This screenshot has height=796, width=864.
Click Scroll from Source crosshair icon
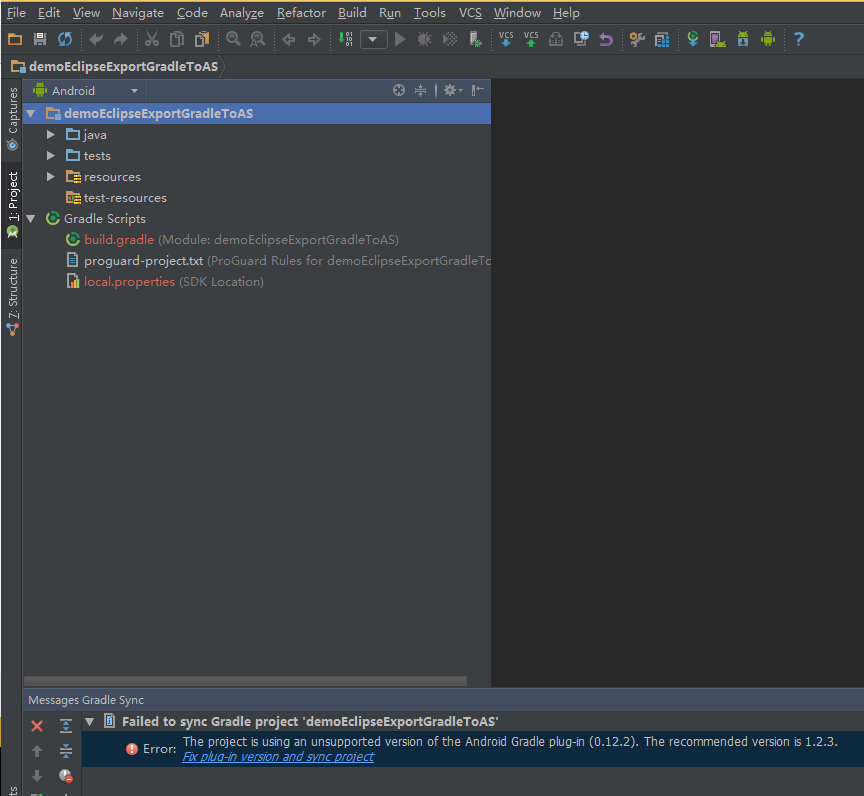pyautogui.click(x=399, y=90)
